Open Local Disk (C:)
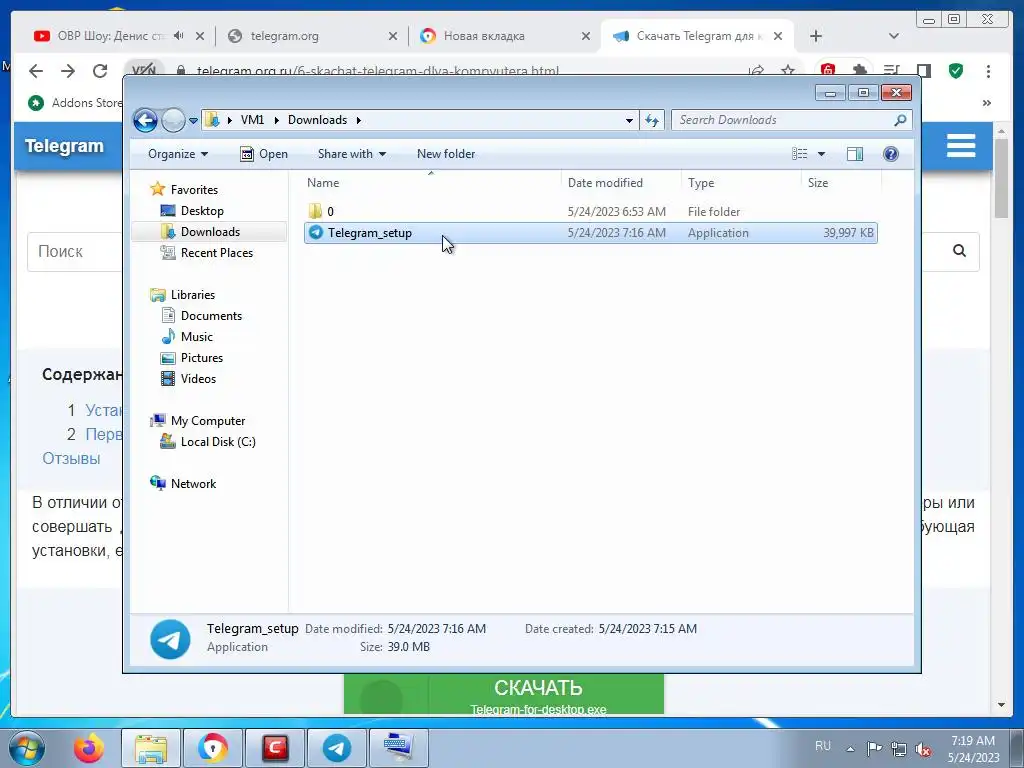1024x768 pixels. [217, 441]
